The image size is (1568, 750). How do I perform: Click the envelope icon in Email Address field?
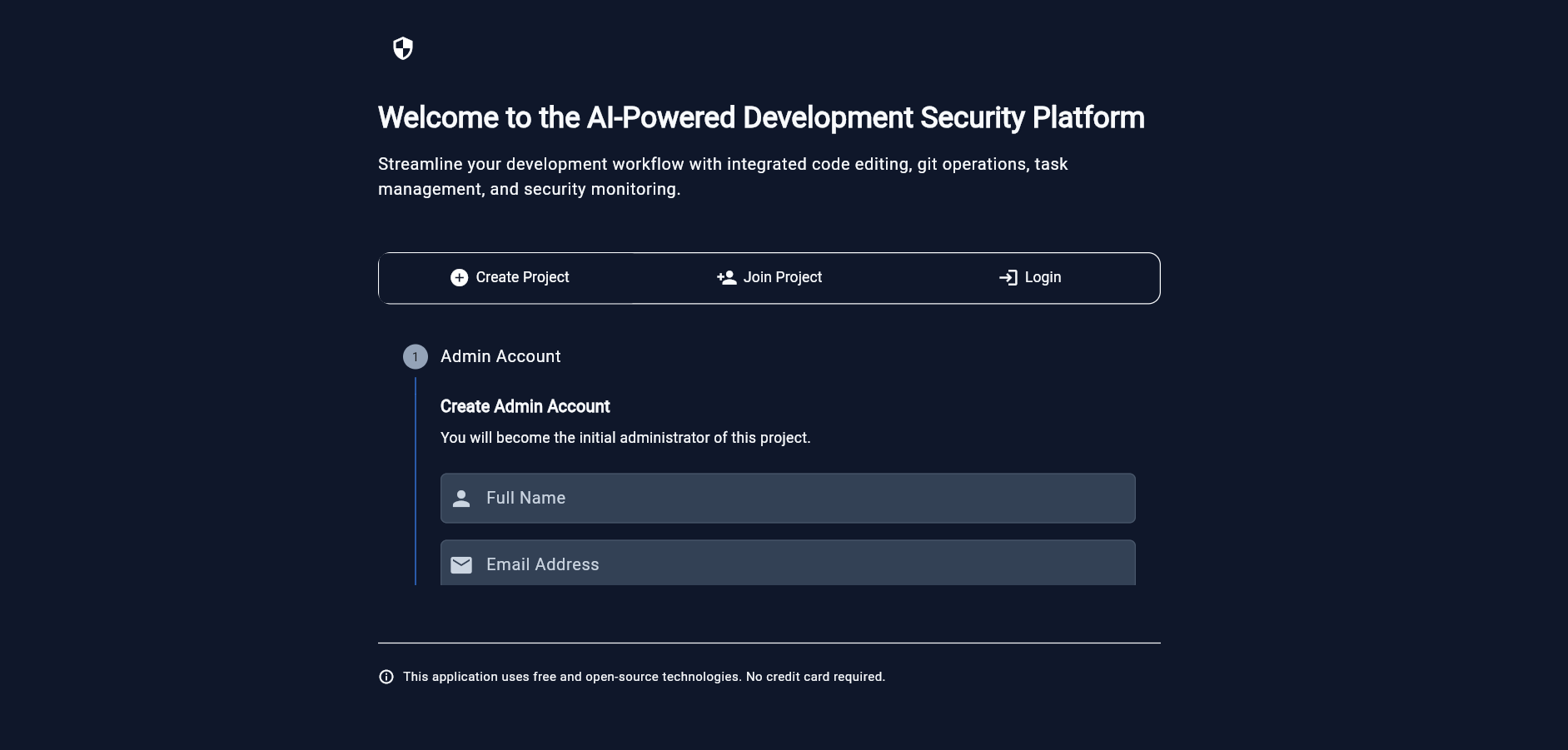point(461,565)
